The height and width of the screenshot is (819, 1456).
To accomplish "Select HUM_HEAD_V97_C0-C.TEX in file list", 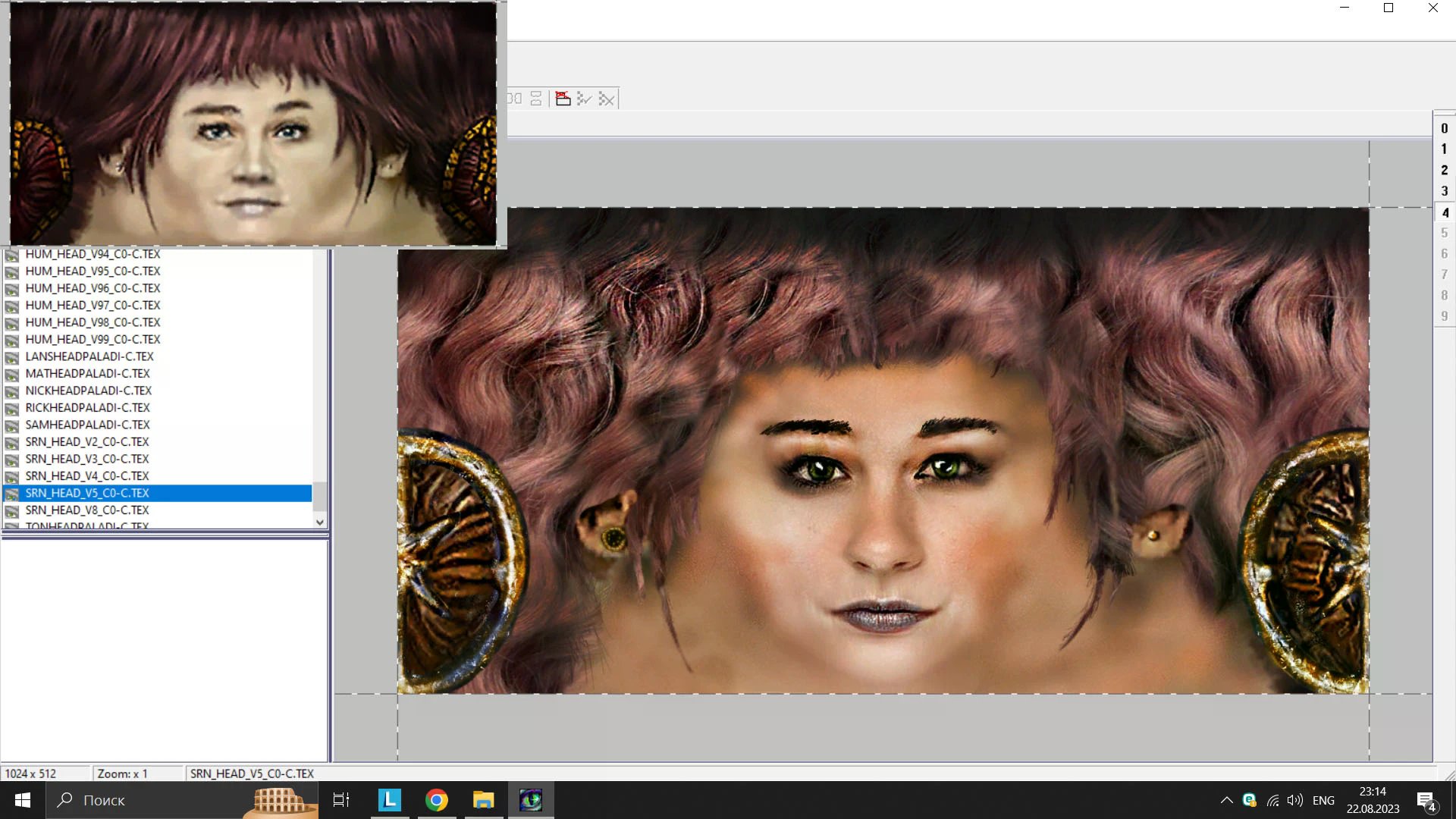I will point(93,305).
